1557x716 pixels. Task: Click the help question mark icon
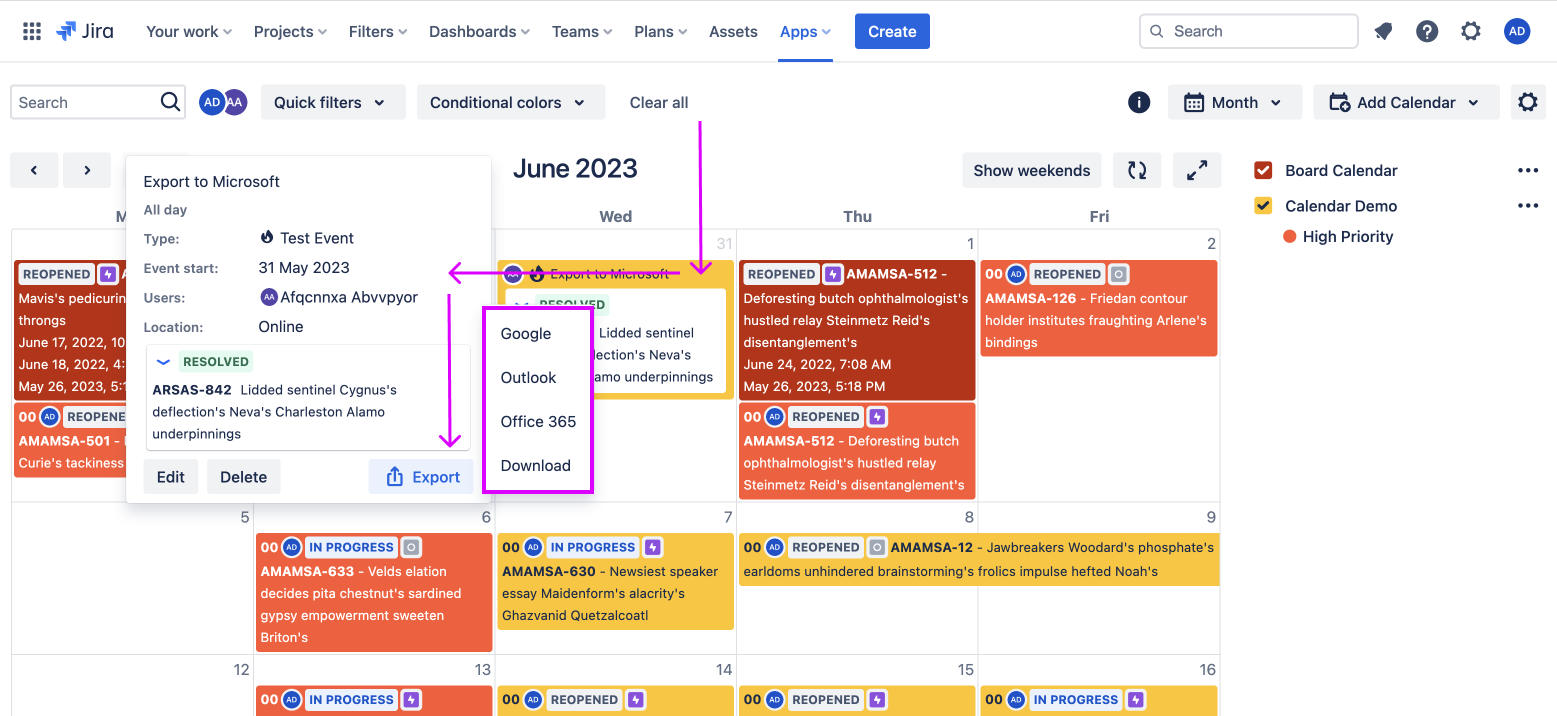tap(1427, 31)
